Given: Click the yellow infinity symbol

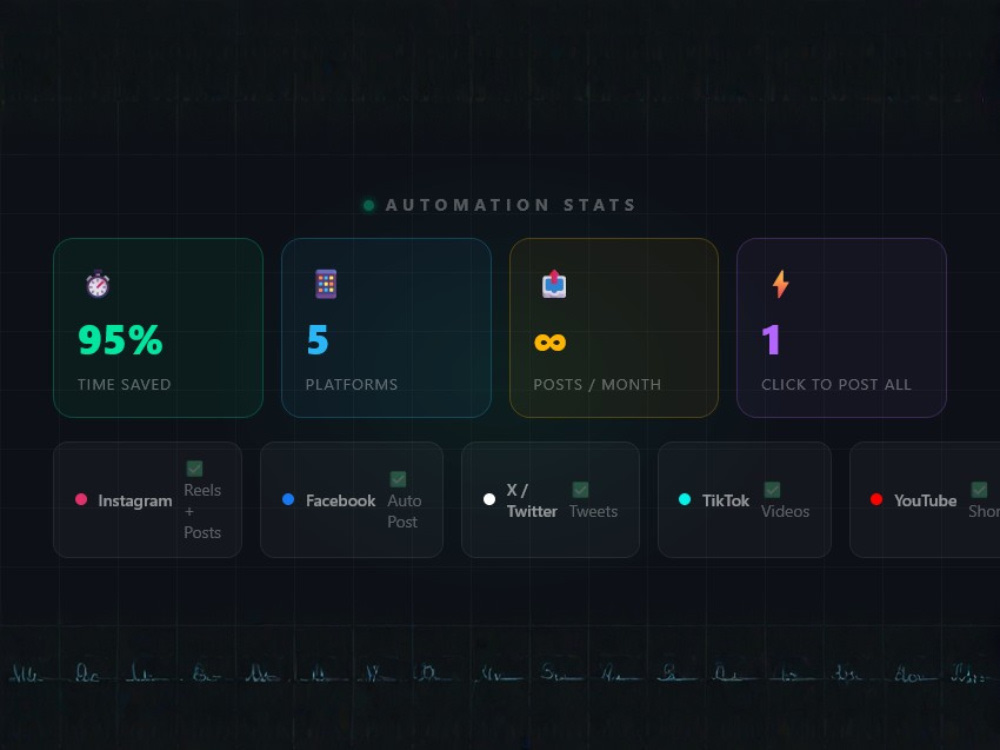Looking at the screenshot, I should click(550, 342).
